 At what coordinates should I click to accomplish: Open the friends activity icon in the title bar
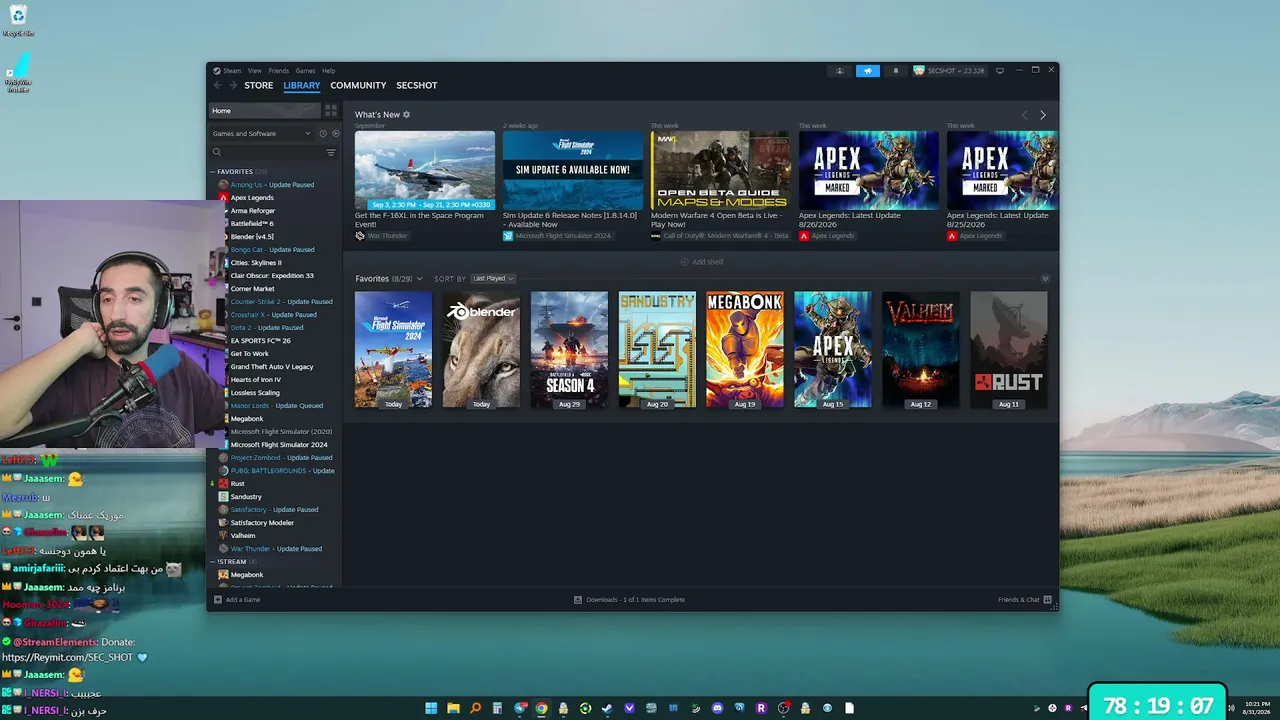click(839, 71)
